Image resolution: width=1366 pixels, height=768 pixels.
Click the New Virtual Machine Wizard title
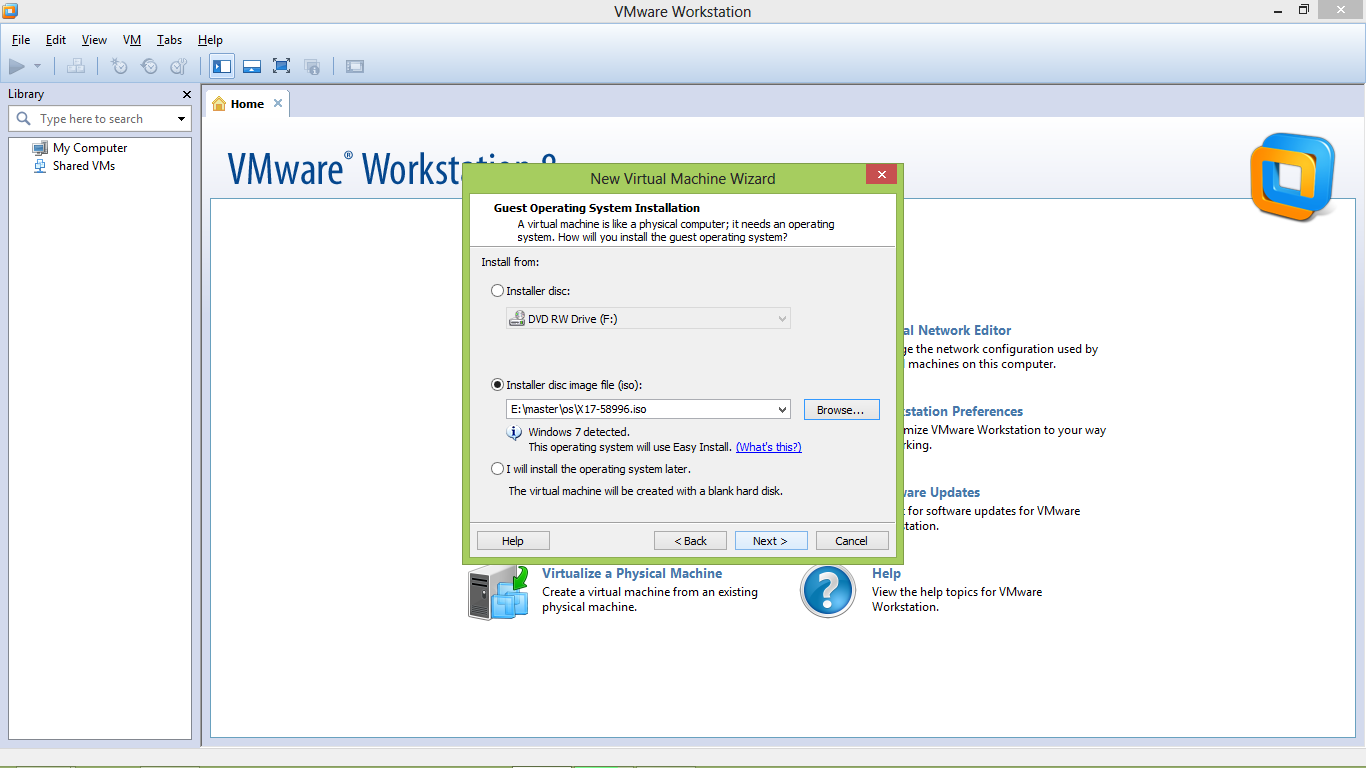click(x=683, y=179)
